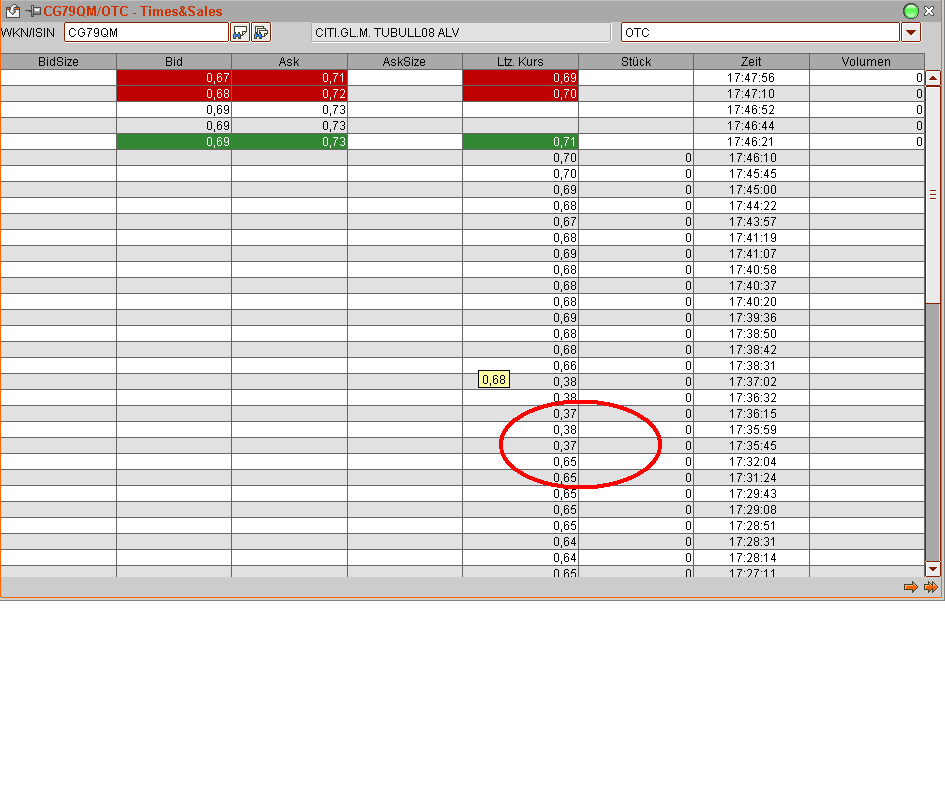Open the instrument search icon beside WKN field
Image resolution: width=945 pixels, height=800 pixels.
(239, 32)
